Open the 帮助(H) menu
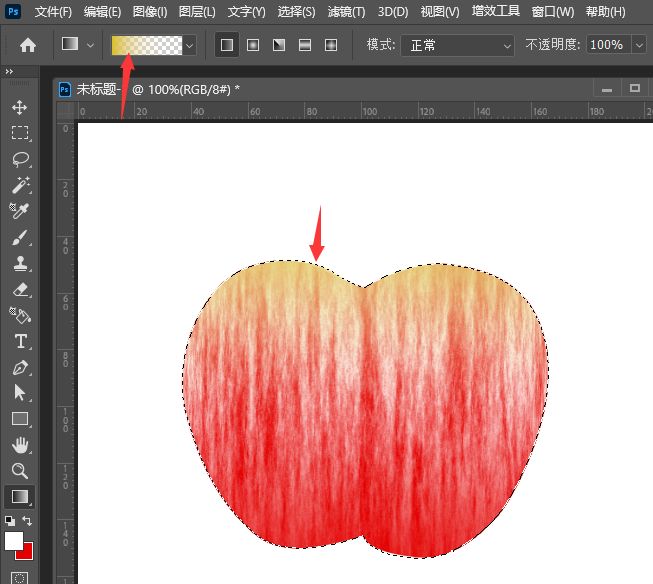 click(x=606, y=12)
